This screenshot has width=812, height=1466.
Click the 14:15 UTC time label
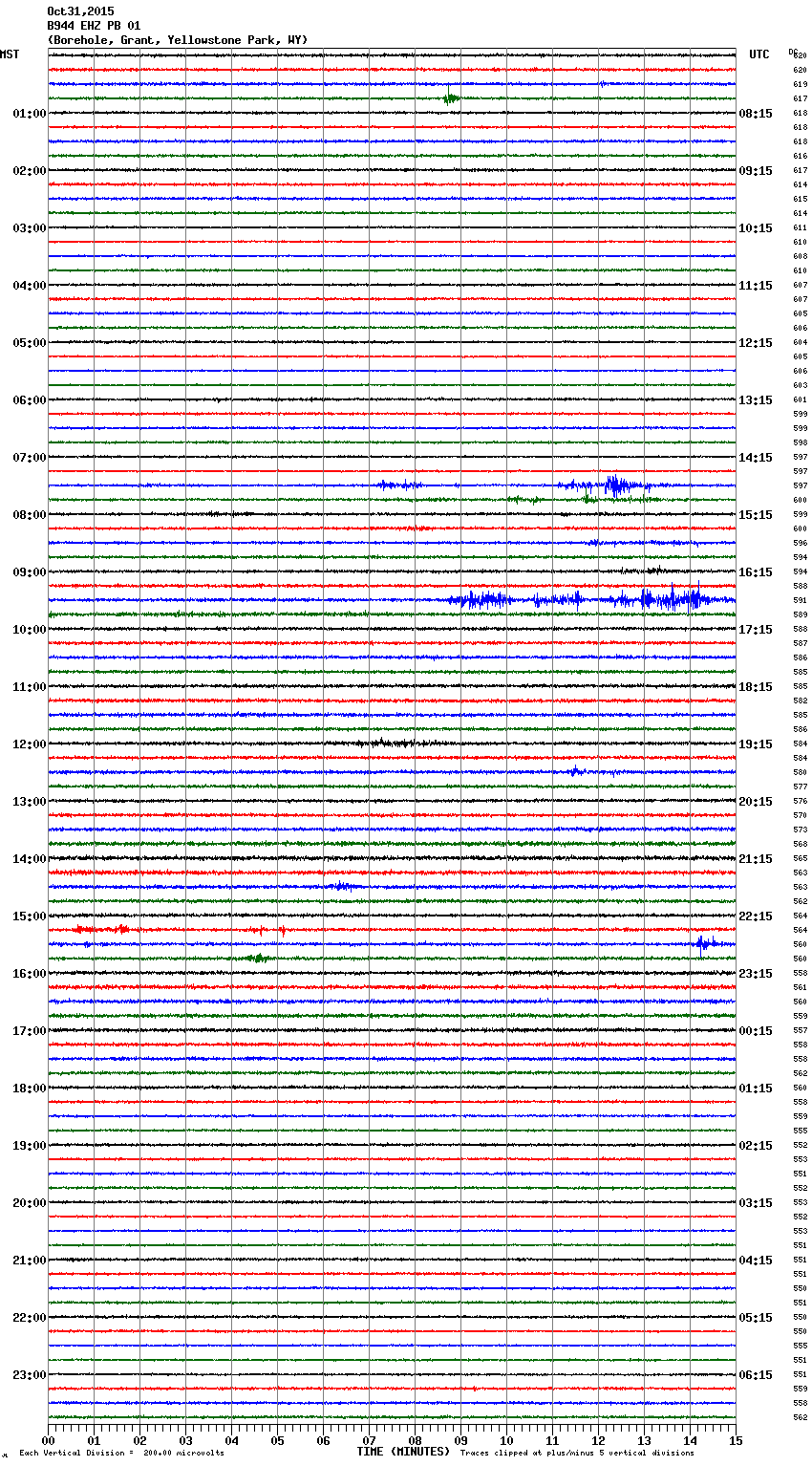756,458
